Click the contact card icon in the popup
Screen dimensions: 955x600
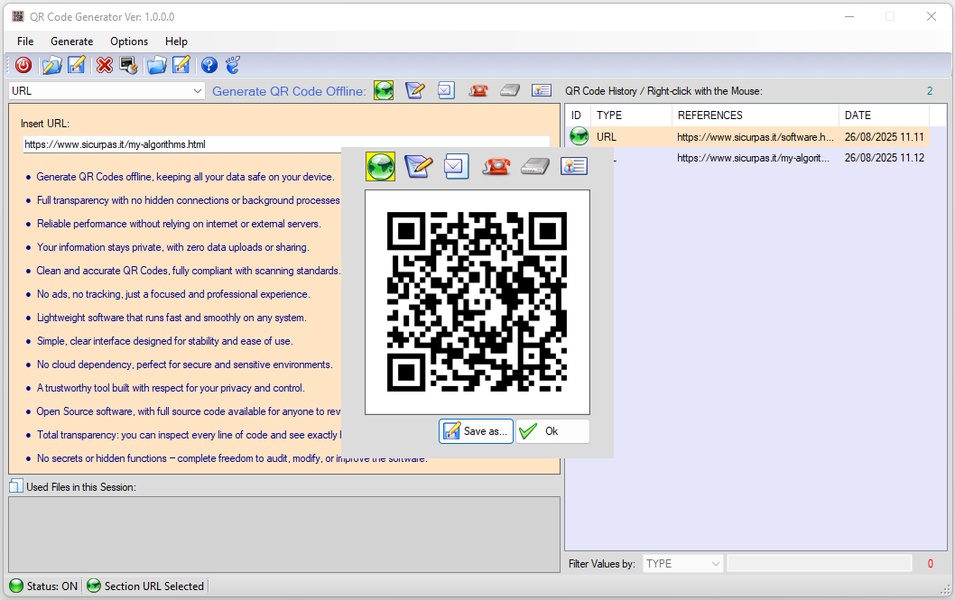coord(574,166)
